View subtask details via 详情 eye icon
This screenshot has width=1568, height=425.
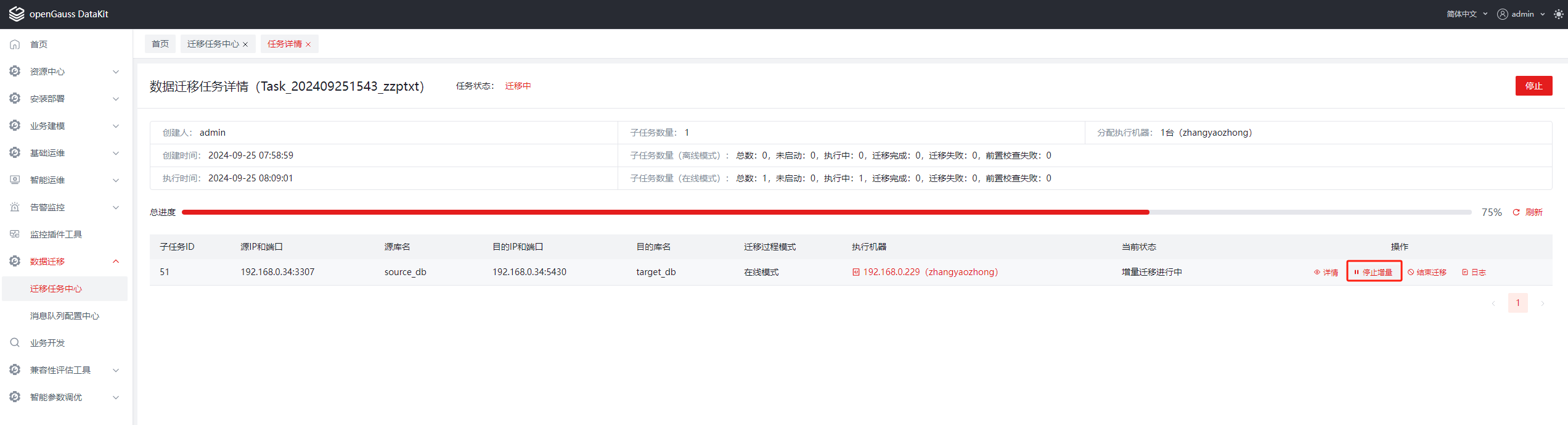pos(1317,272)
